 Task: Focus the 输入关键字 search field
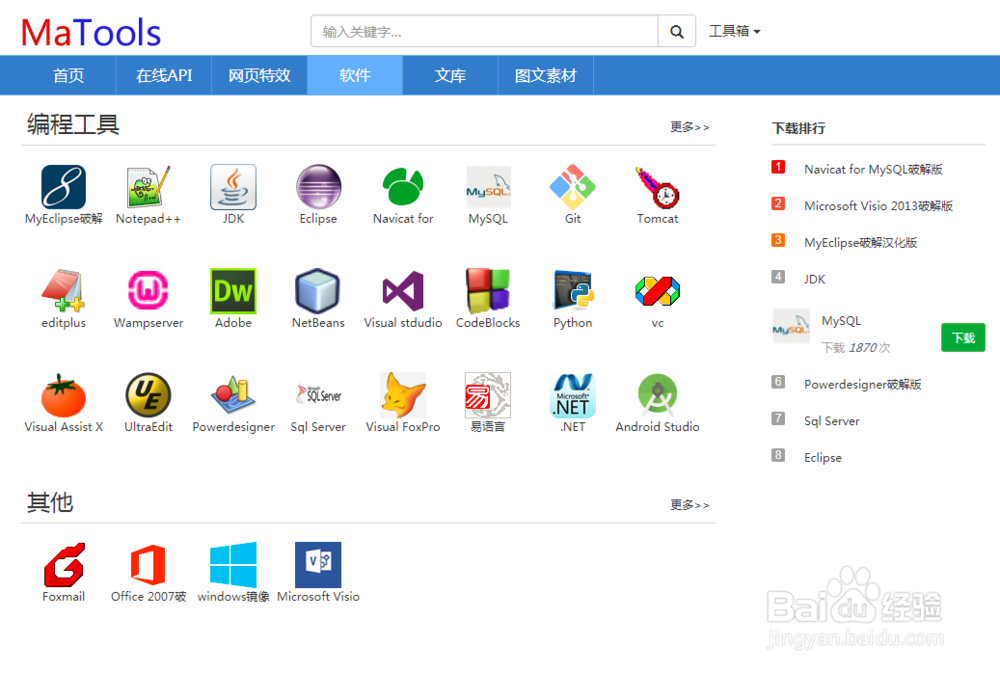pyautogui.click(x=485, y=31)
